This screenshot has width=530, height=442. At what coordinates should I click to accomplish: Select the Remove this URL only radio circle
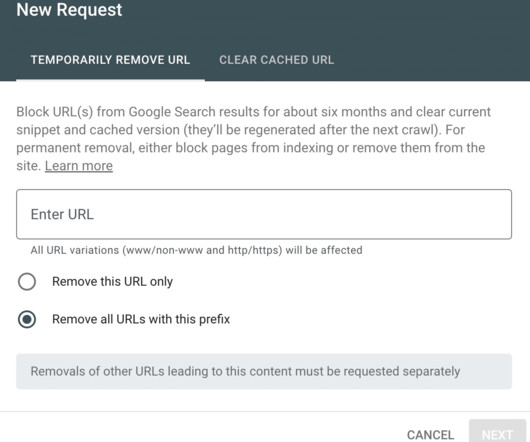point(27,281)
